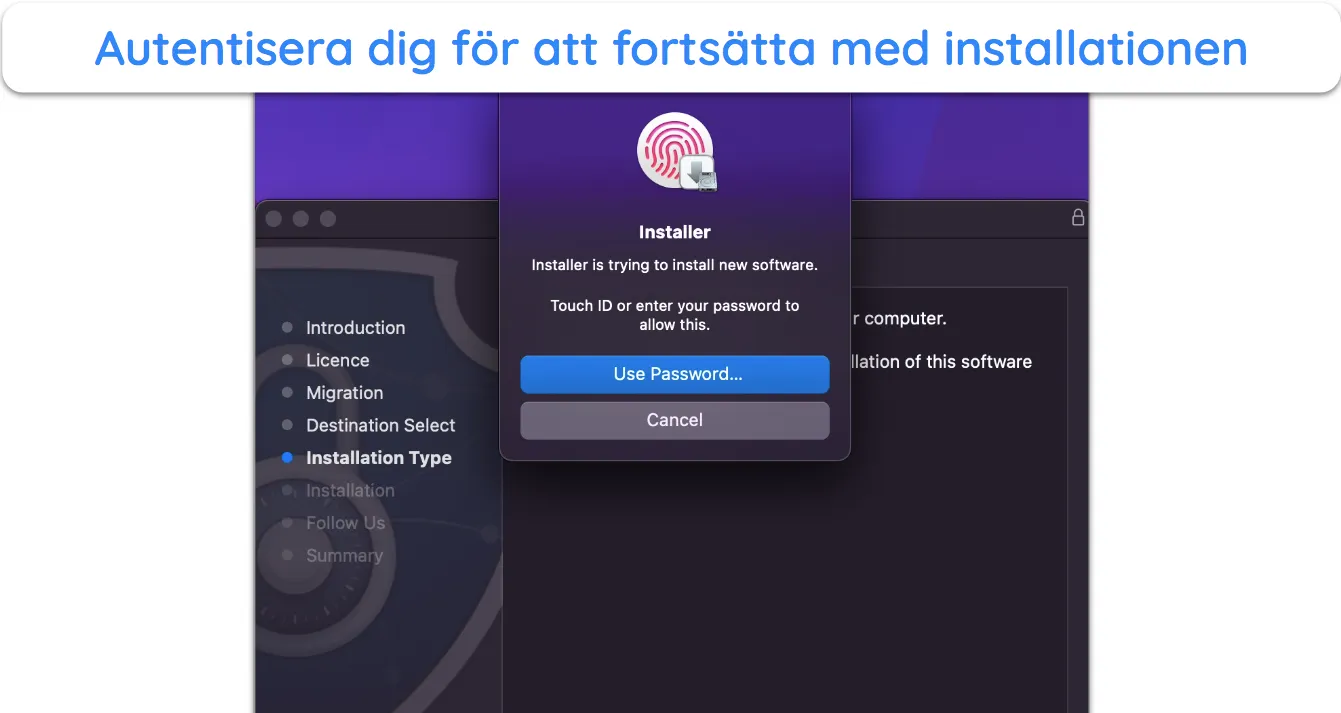
Task: Open the Licence step
Action: pyautogui.click(x=337, y=360)
